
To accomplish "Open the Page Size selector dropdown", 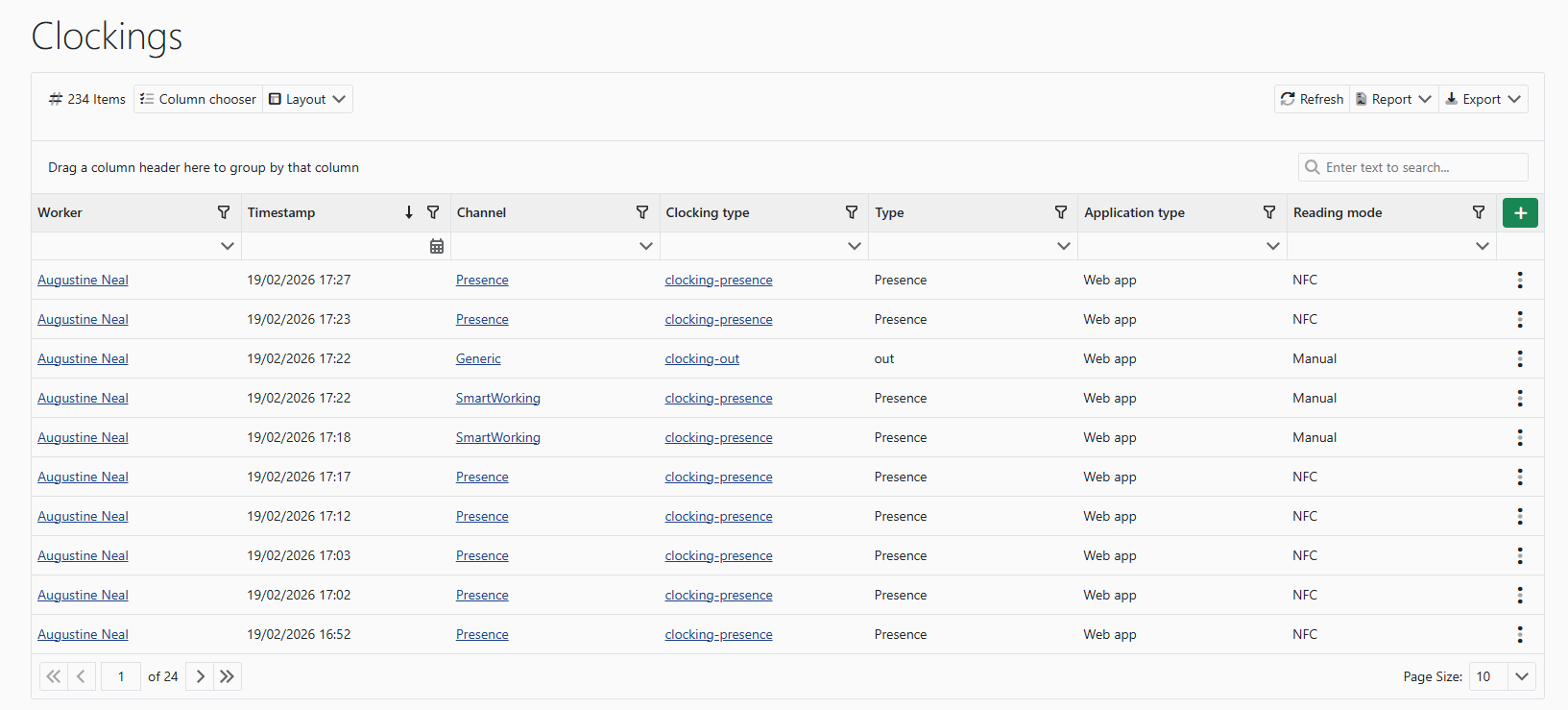I will coord(1521,676).
